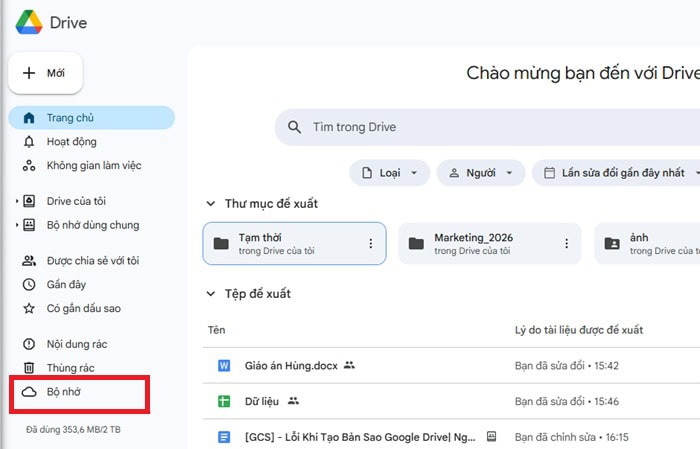The width and height of the screenshot is (700, 449).
Task: Click the Gần đây clock icon
Action: pos(29,285)
